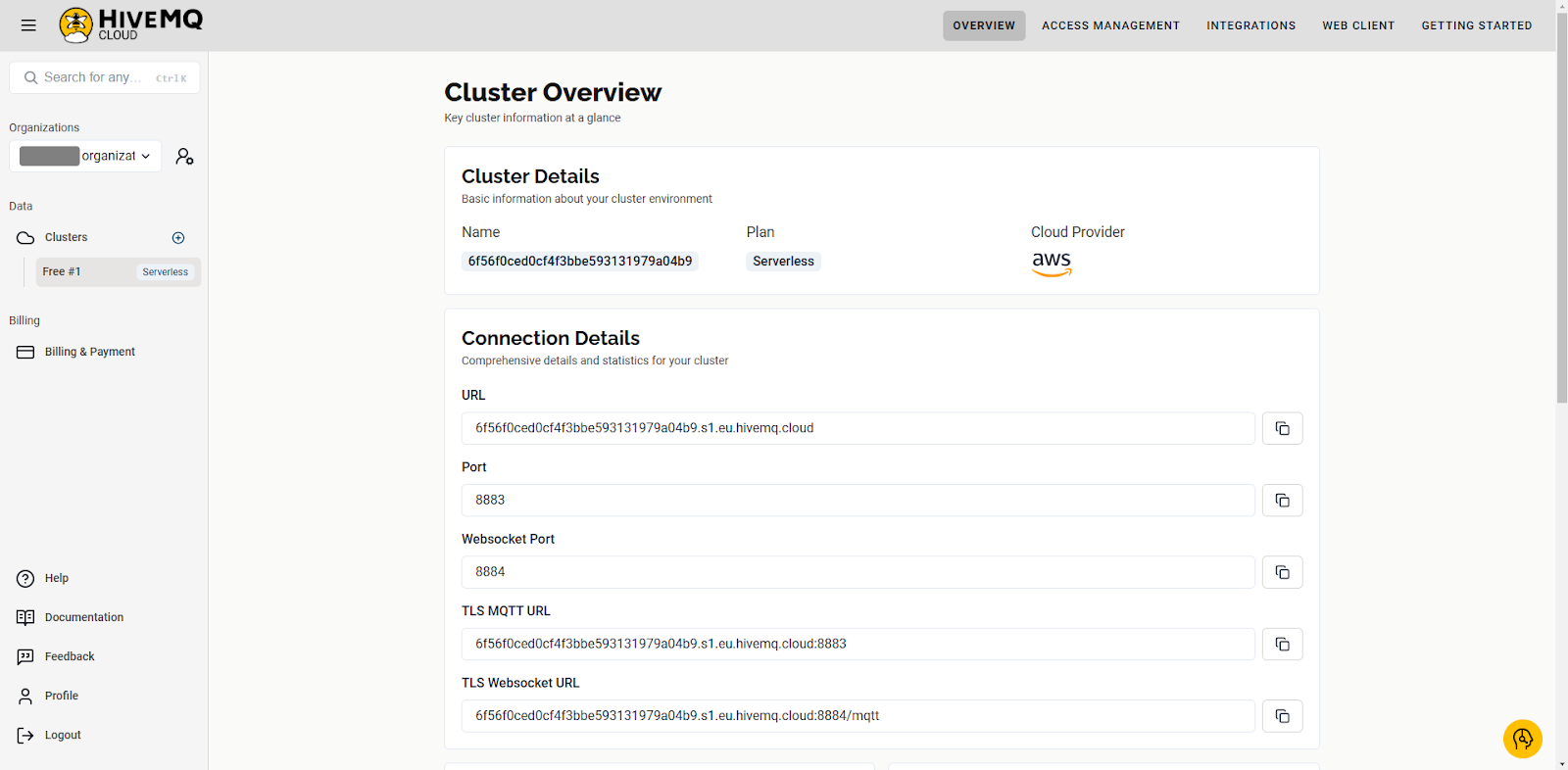Open the Help link

click(x=57, y=578)
